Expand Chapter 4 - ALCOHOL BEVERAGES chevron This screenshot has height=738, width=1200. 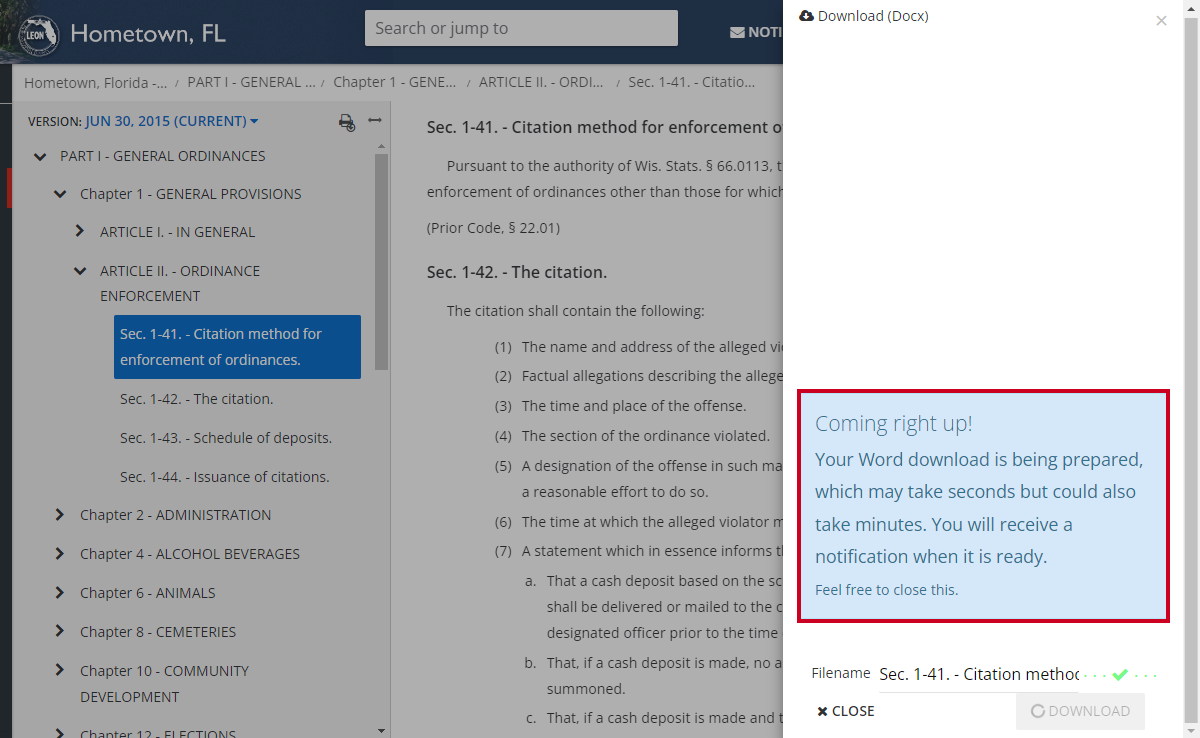(60, 554)
